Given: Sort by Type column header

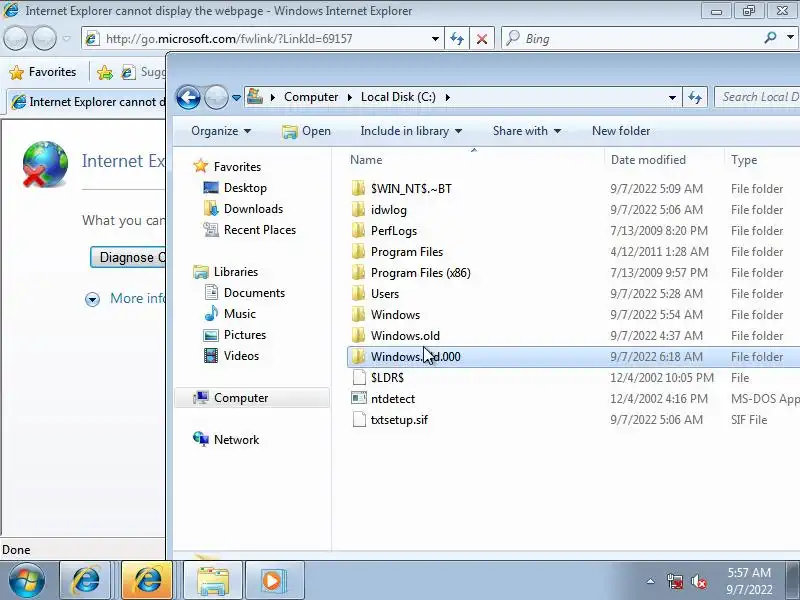Looking at the screenshot, I should coord(744,160).
